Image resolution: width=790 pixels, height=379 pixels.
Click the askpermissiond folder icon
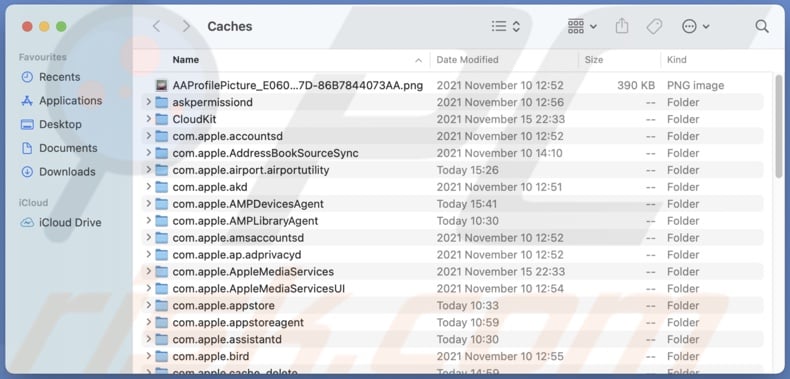pos(161,102)
